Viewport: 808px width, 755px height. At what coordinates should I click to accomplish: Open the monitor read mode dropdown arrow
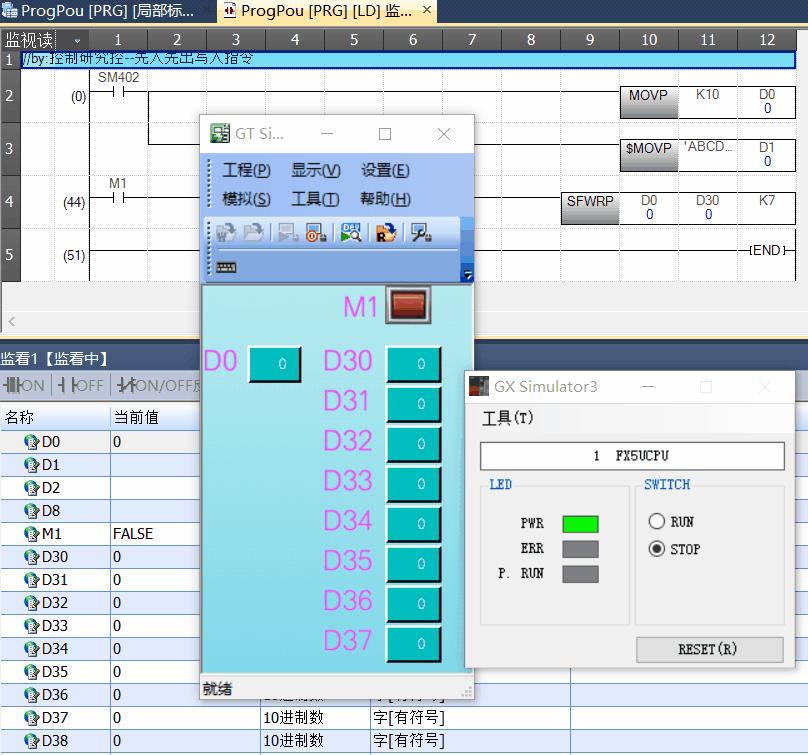tap(76, 40)
